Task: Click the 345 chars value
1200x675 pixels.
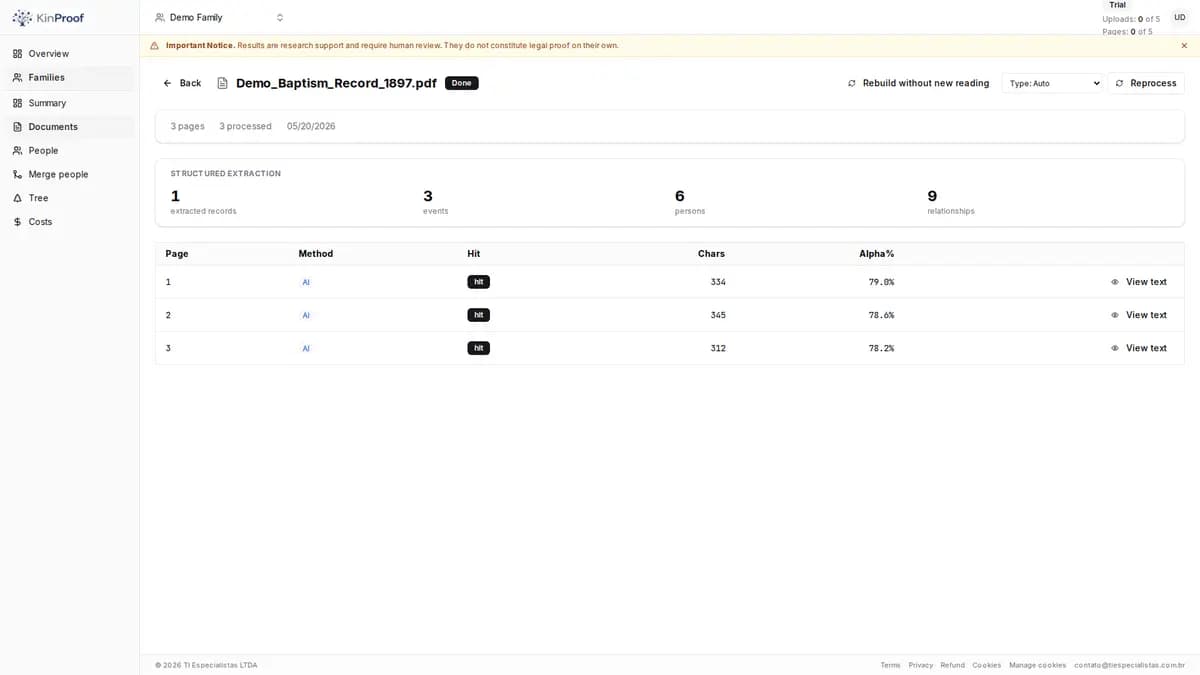Action: pyautogui.click(x=718, y=315)
